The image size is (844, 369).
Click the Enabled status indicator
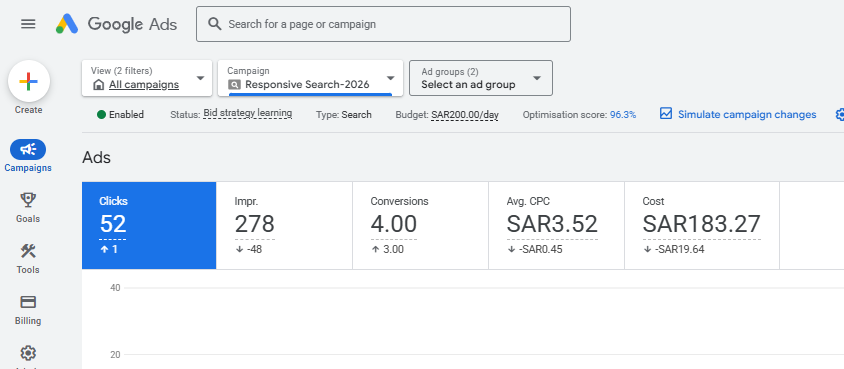point(121,115)
